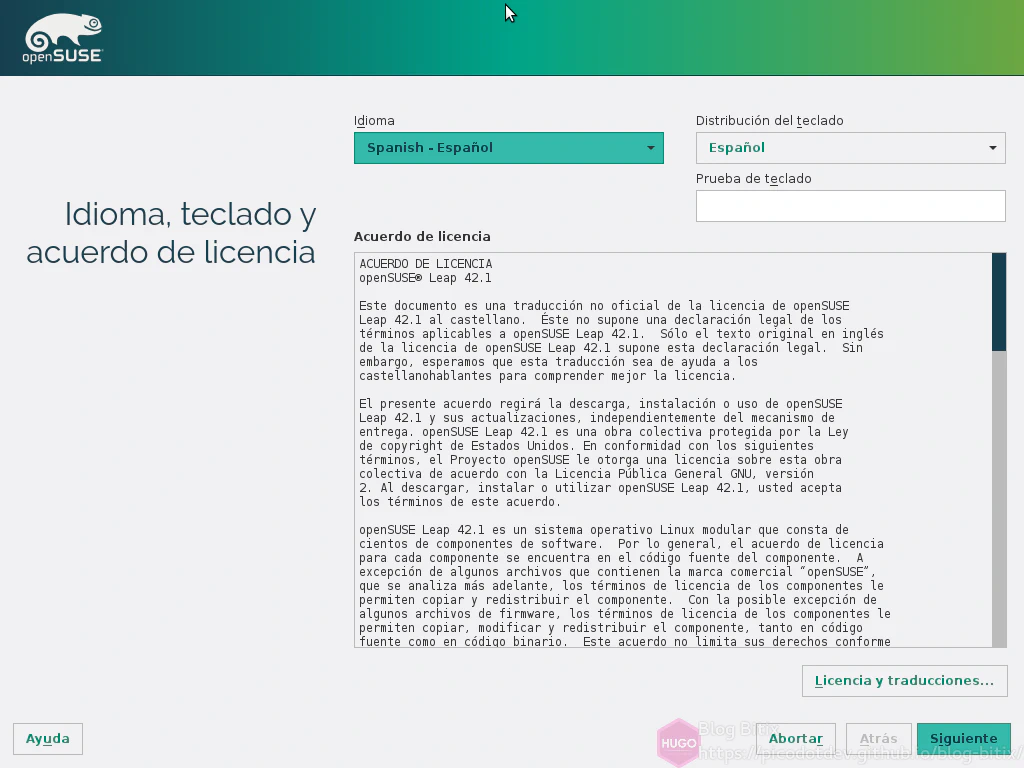Click the Prueba de teclado label
The height and width of the screenshot is (768, 1024).
(753, 179)
